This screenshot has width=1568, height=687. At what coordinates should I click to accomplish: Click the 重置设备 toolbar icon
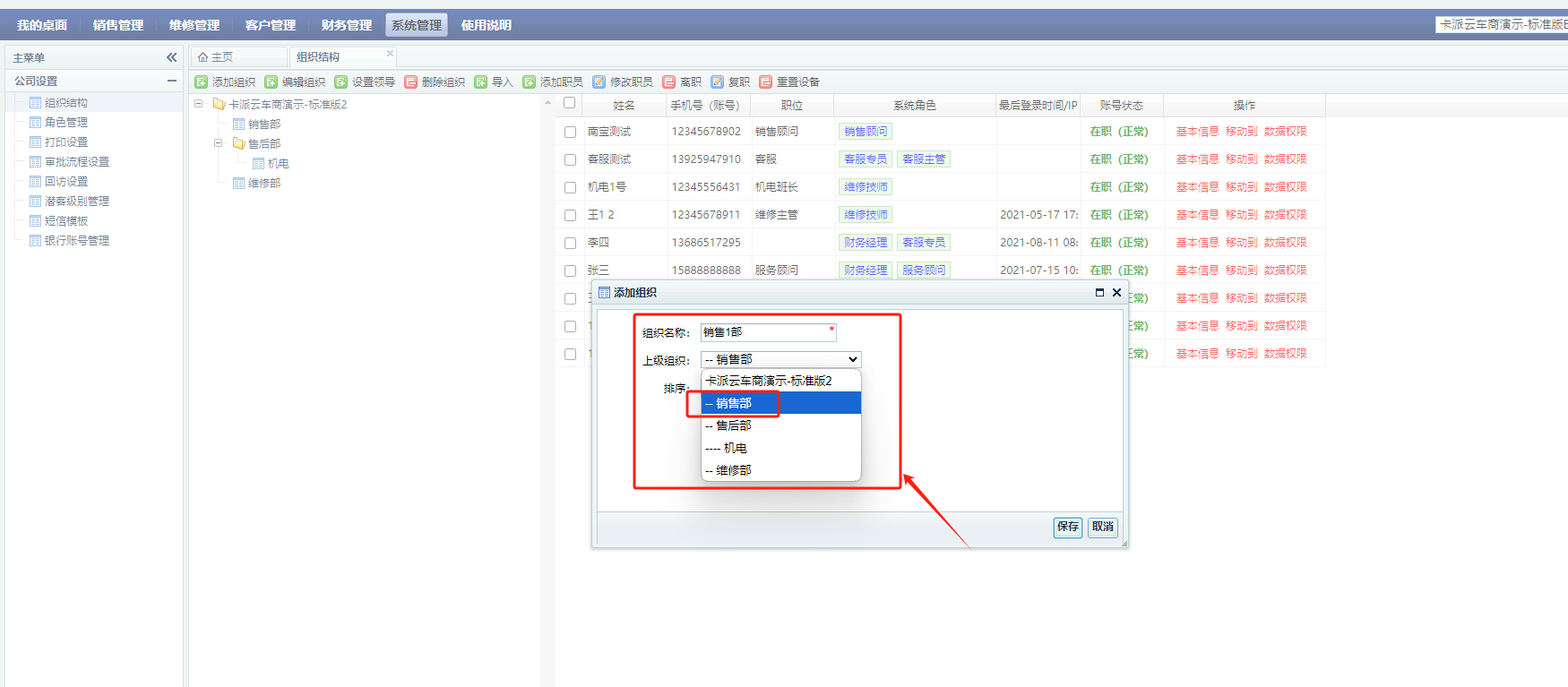coord(766,82)
